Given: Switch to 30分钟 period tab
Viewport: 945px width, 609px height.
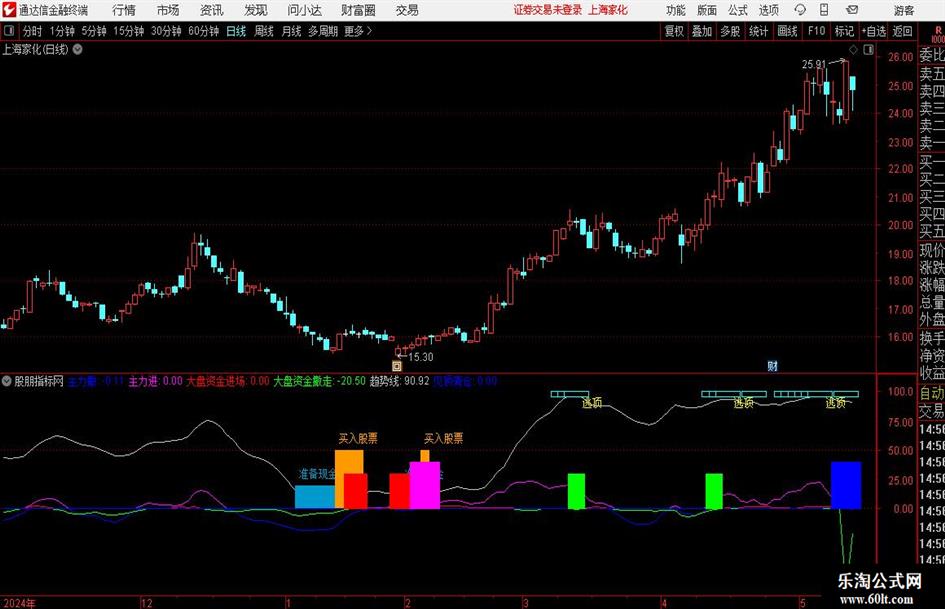Looking at the screenshot, I should [166, 31].
